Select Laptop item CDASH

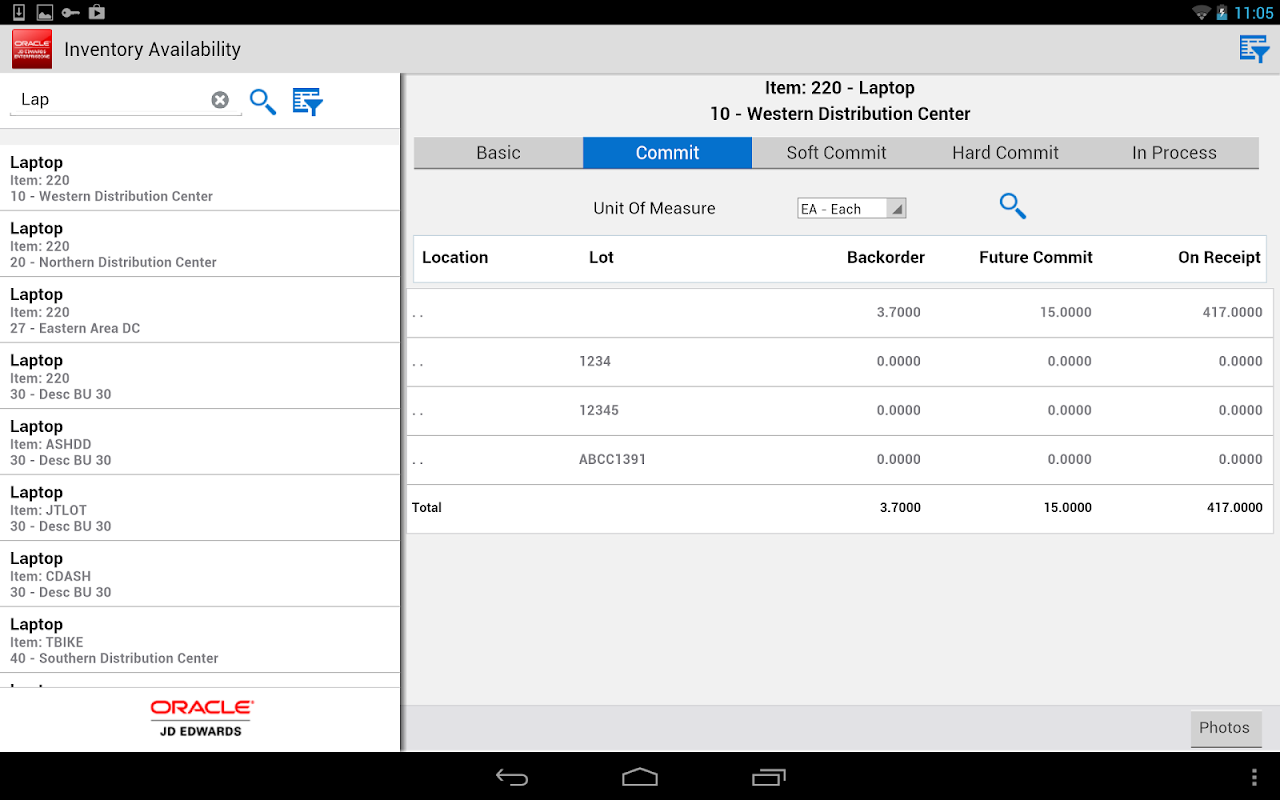[x=200, y=574]
